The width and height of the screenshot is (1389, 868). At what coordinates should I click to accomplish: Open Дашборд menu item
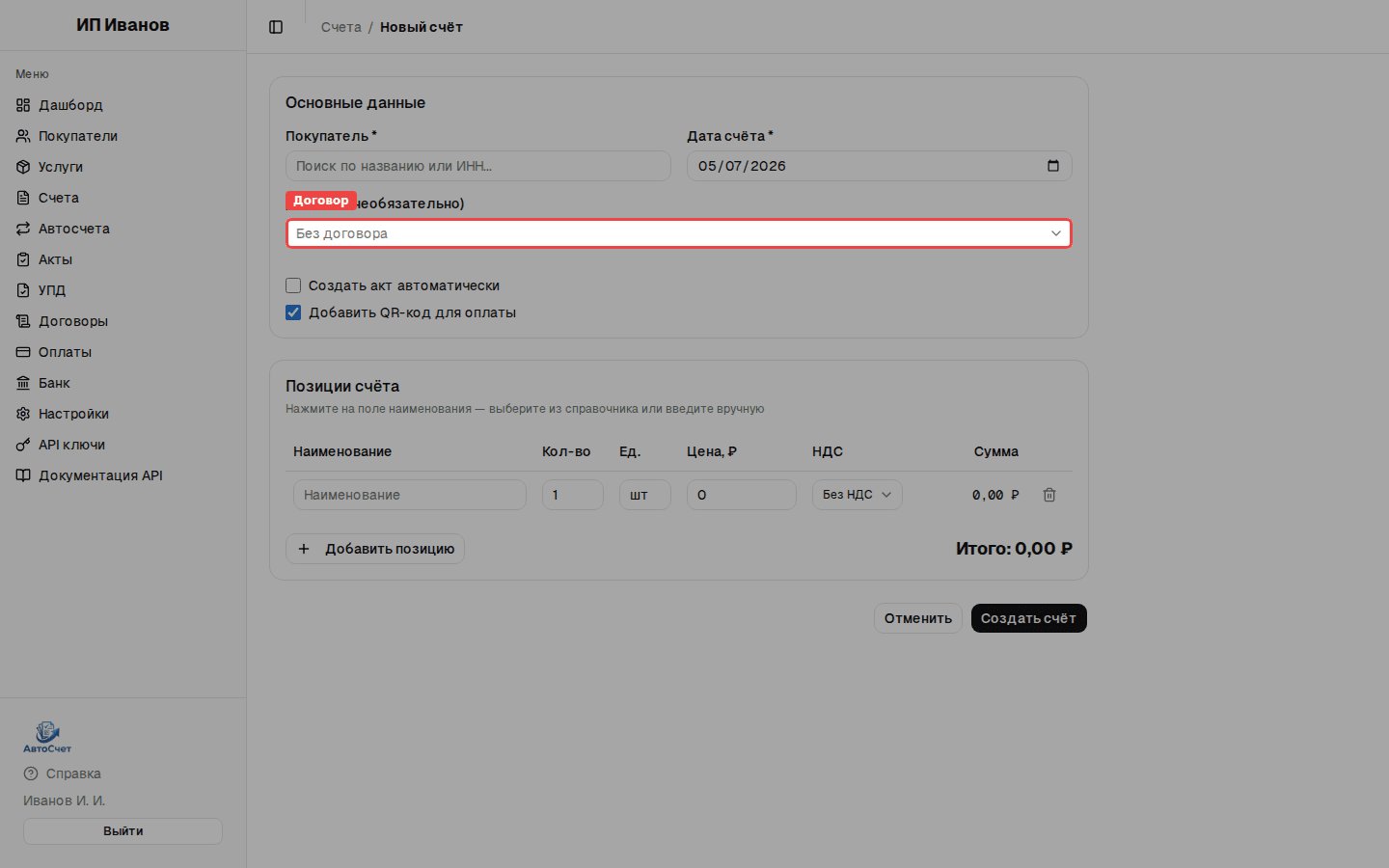coord(123,105)
